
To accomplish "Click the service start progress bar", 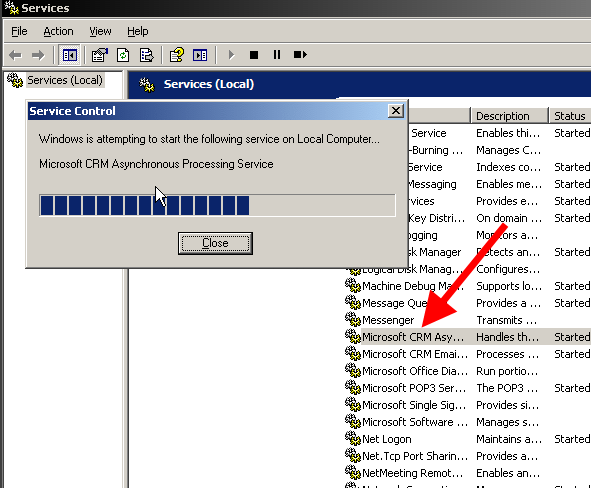I will point(217,205).
